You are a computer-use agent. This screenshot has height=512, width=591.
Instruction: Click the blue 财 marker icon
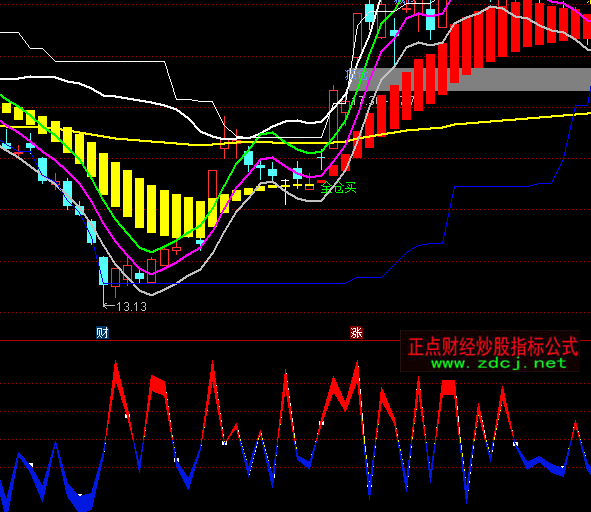click(102, 333)
